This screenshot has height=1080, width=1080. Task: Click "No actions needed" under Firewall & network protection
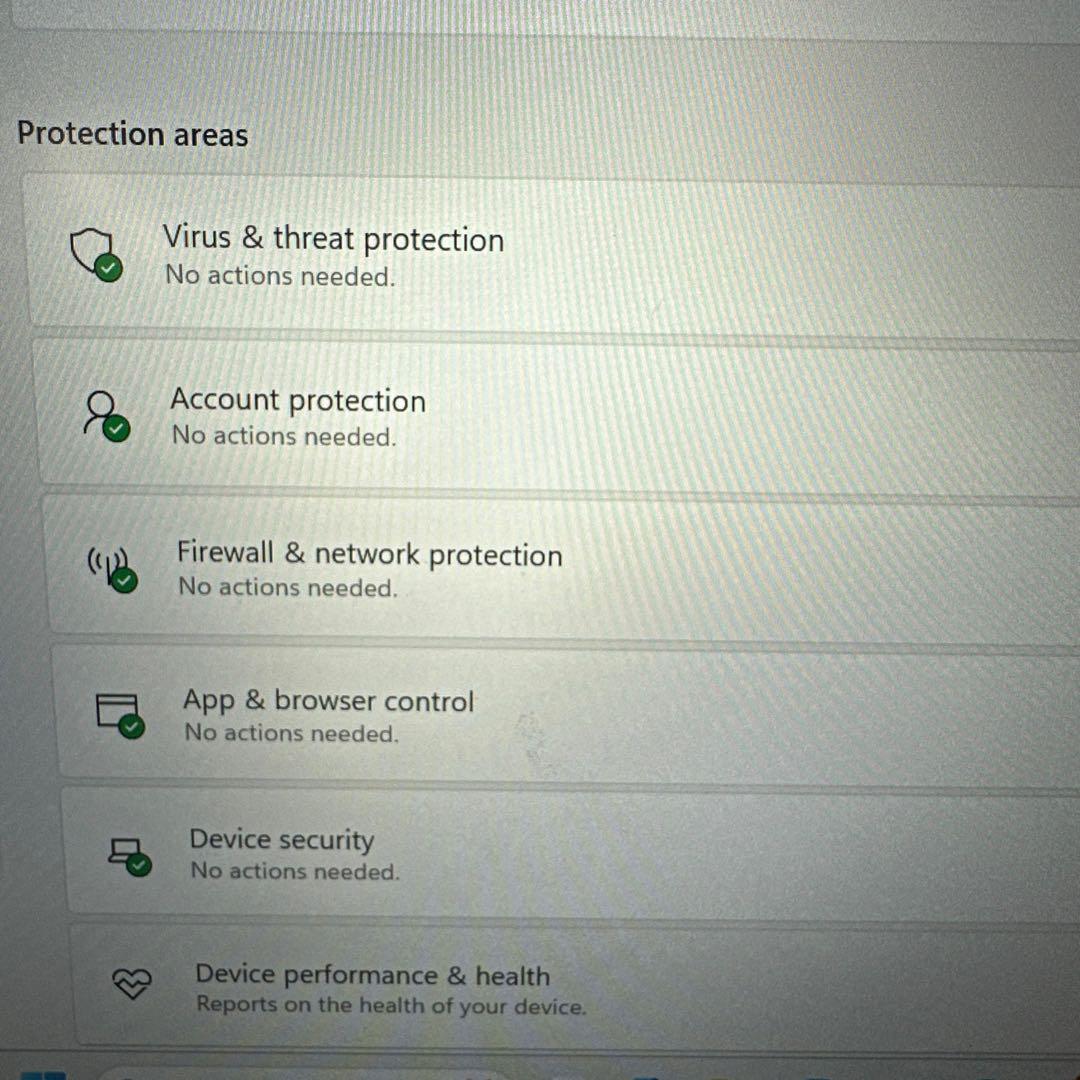(x=288, y=587)
